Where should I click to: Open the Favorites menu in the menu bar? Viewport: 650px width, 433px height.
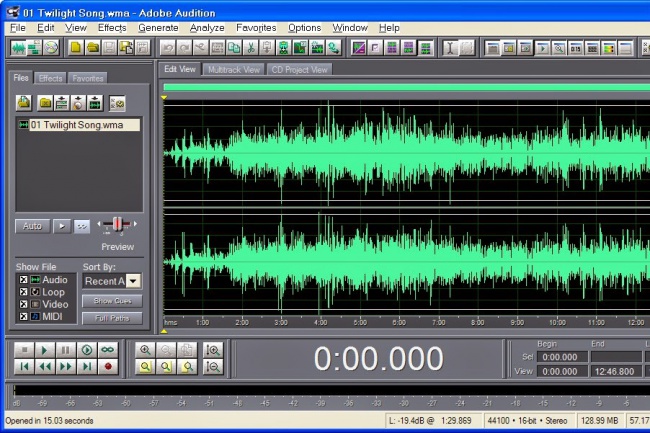(x=256, y=28)
